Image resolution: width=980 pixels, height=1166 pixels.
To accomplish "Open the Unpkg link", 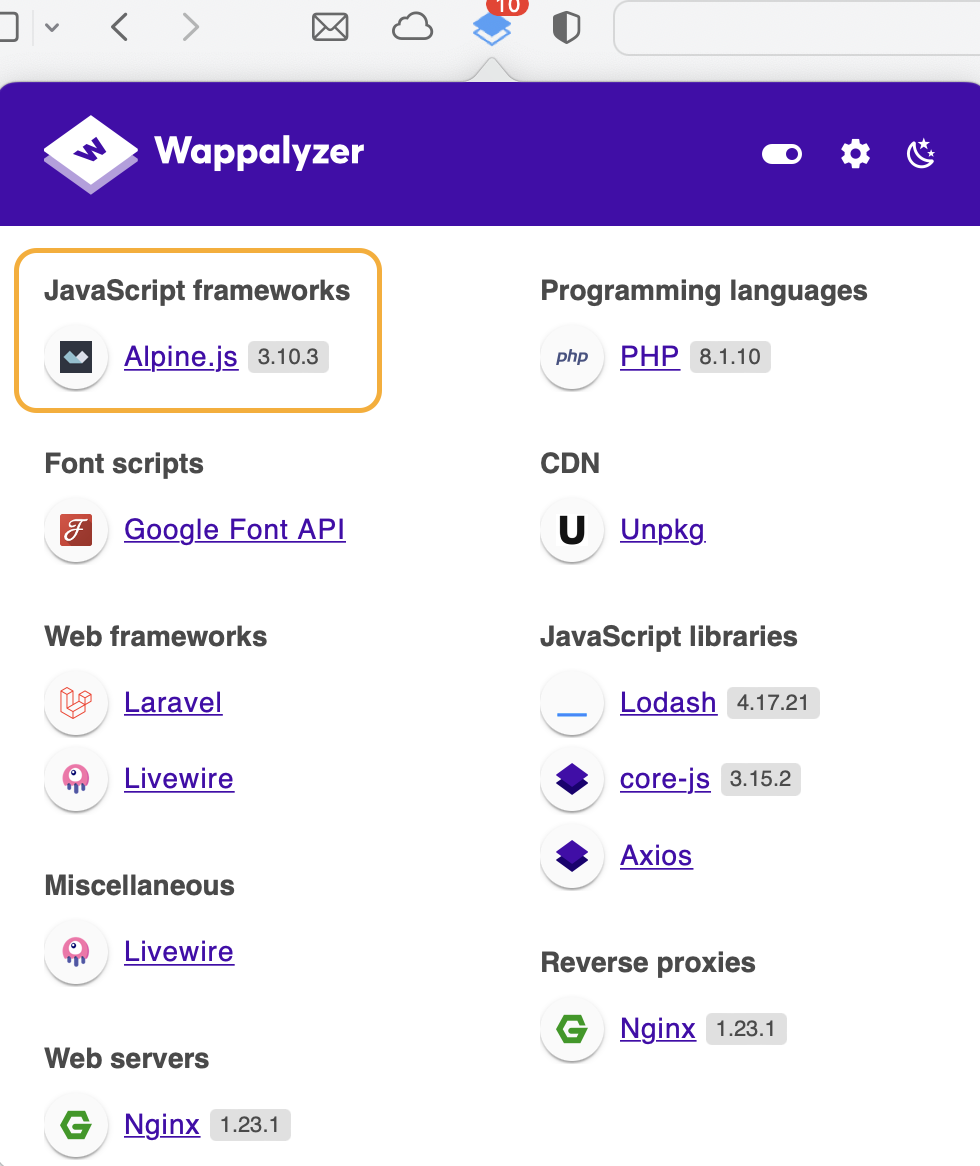I will [x=662, y=529].
